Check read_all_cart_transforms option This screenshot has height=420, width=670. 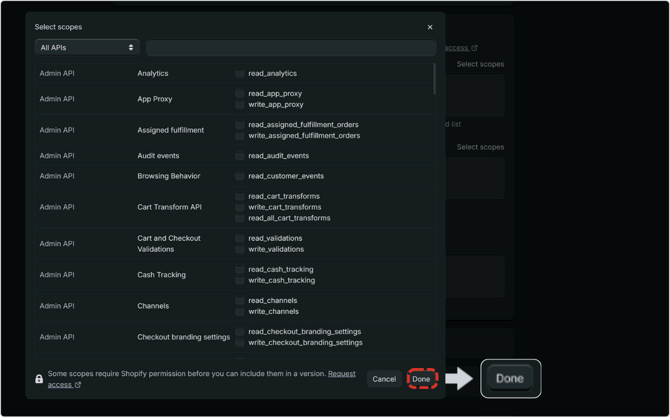pyautogui.click(x=240, y=218)
